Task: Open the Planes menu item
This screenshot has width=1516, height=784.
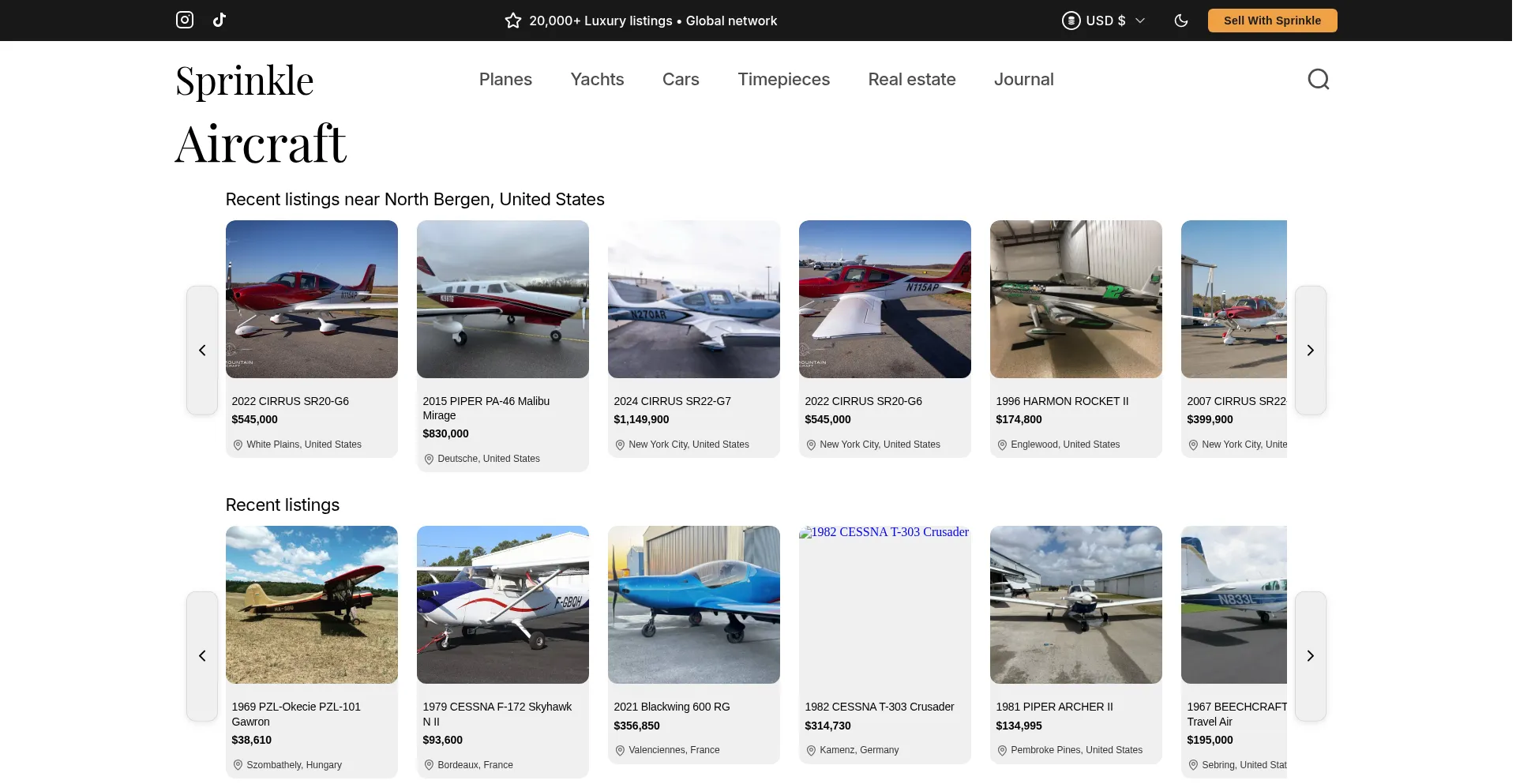Action: 505,79
